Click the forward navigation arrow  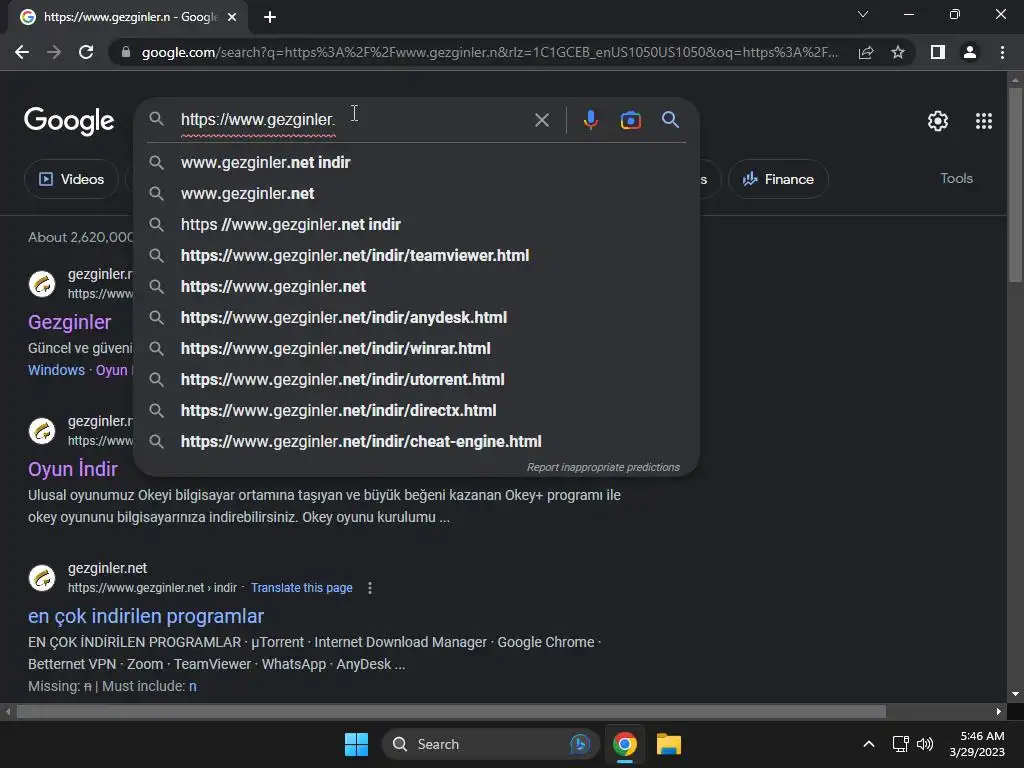[54, 52]
